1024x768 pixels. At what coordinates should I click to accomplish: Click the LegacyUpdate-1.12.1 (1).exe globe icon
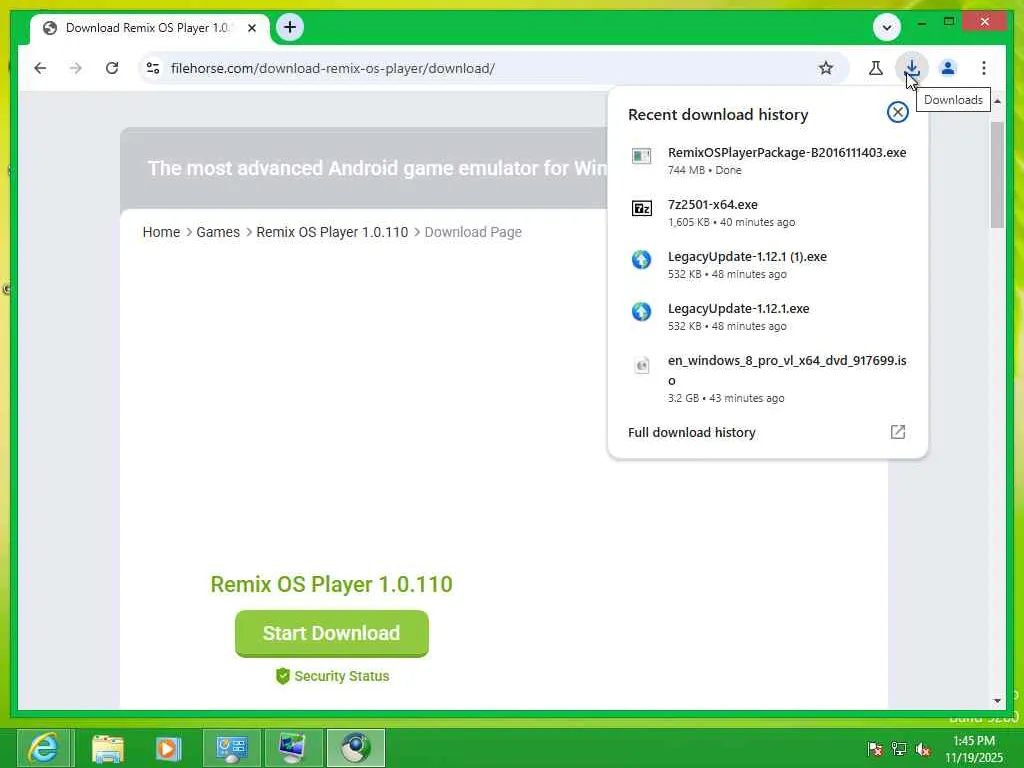641,259
